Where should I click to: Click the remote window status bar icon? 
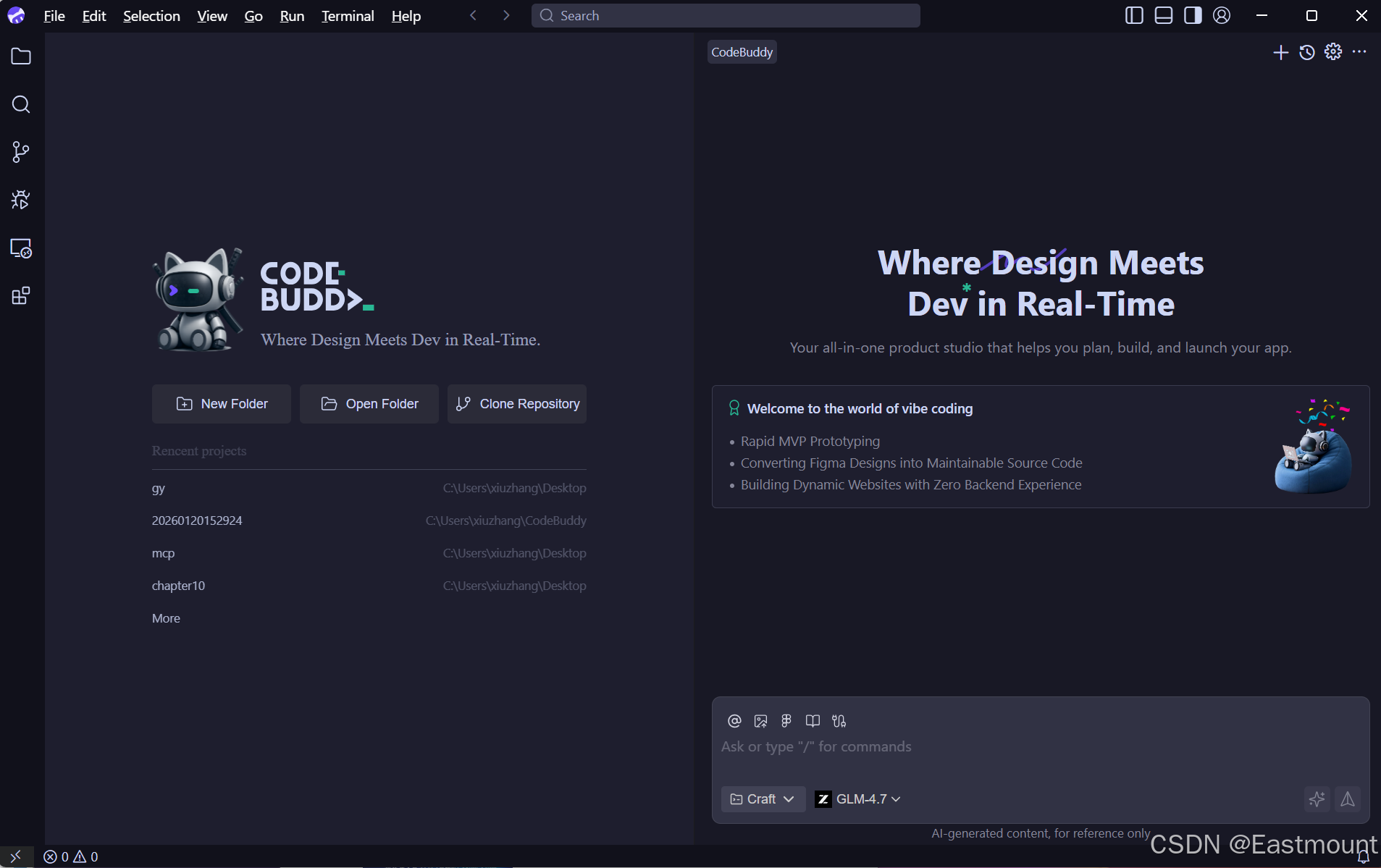point(16,856)
